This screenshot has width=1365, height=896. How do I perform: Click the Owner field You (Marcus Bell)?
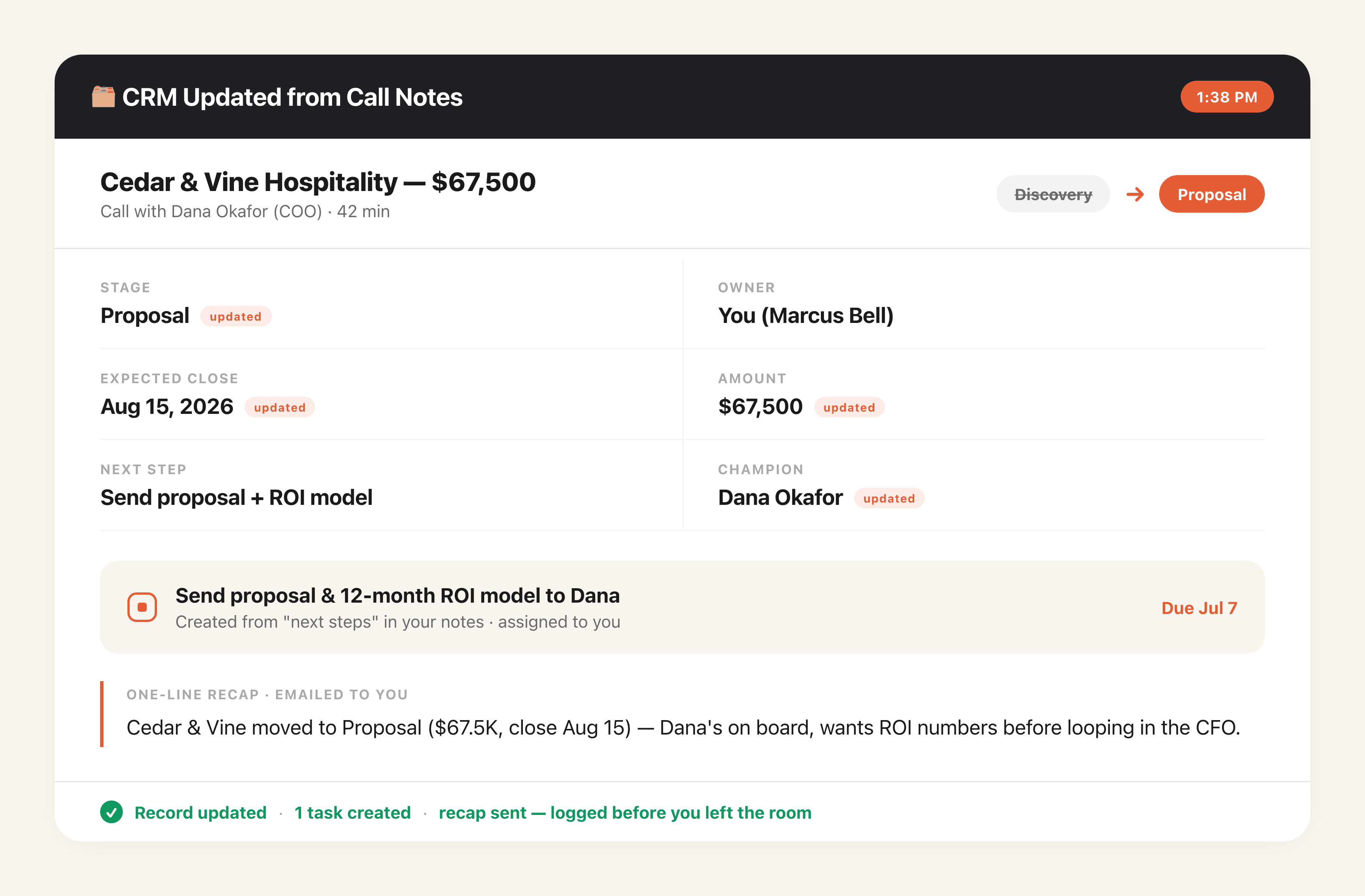click(x=805, y=316)
